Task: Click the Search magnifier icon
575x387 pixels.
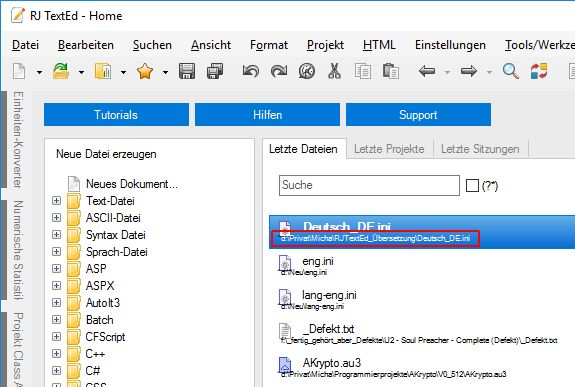Action: pos(510,71)
